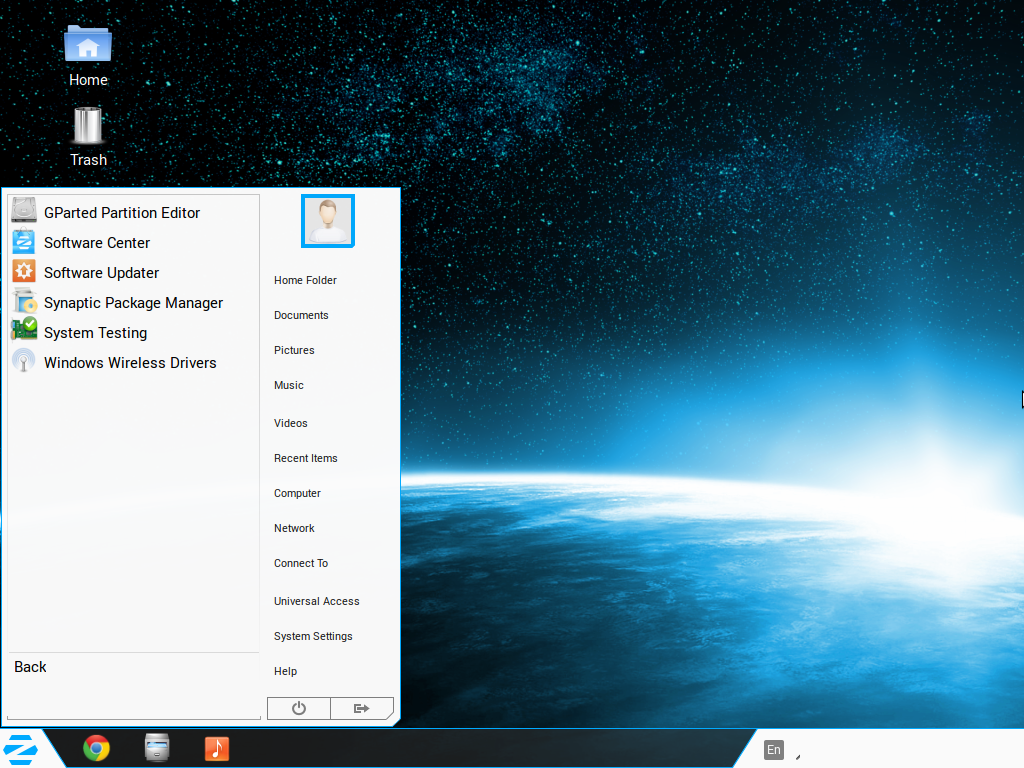Click the user avatar picture

click(328, 221)
